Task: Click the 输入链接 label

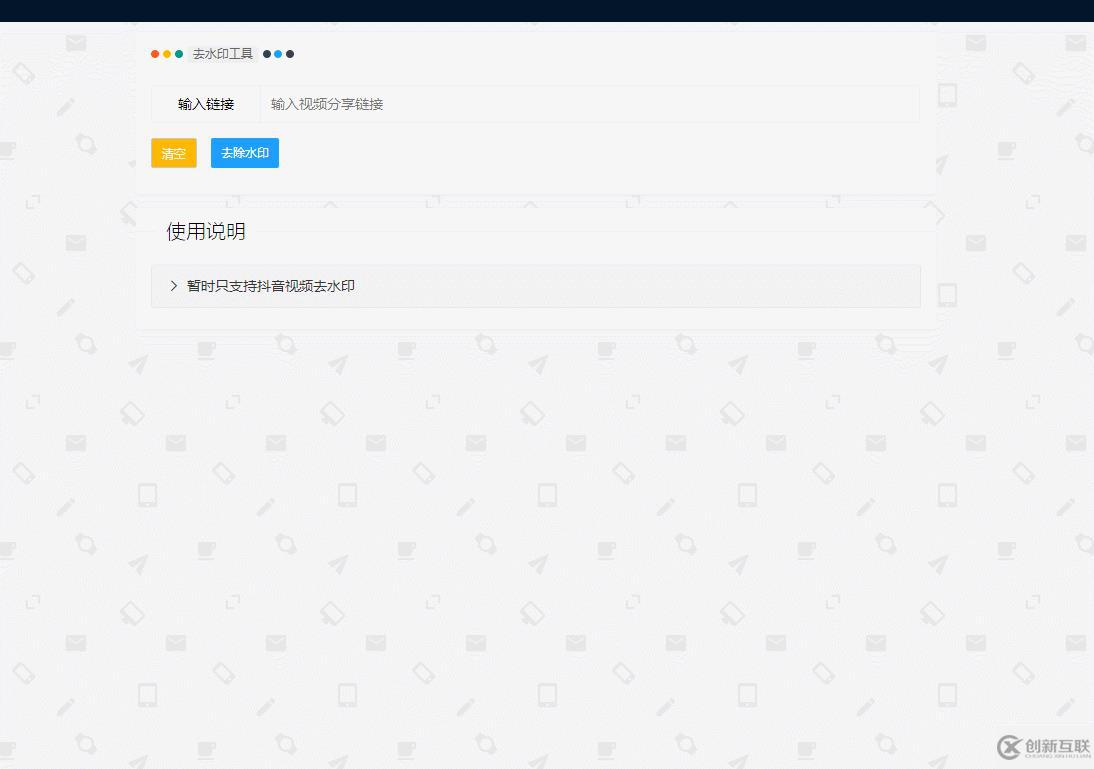Action: point(206,104)
